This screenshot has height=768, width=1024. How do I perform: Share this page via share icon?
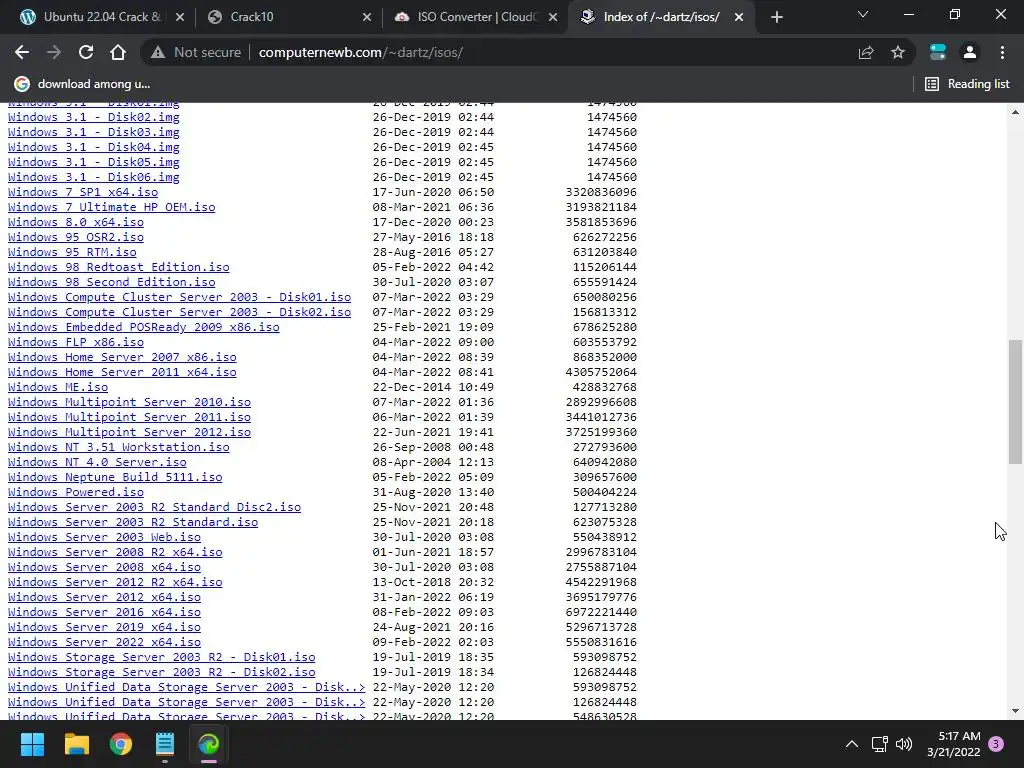click(866, 52)
